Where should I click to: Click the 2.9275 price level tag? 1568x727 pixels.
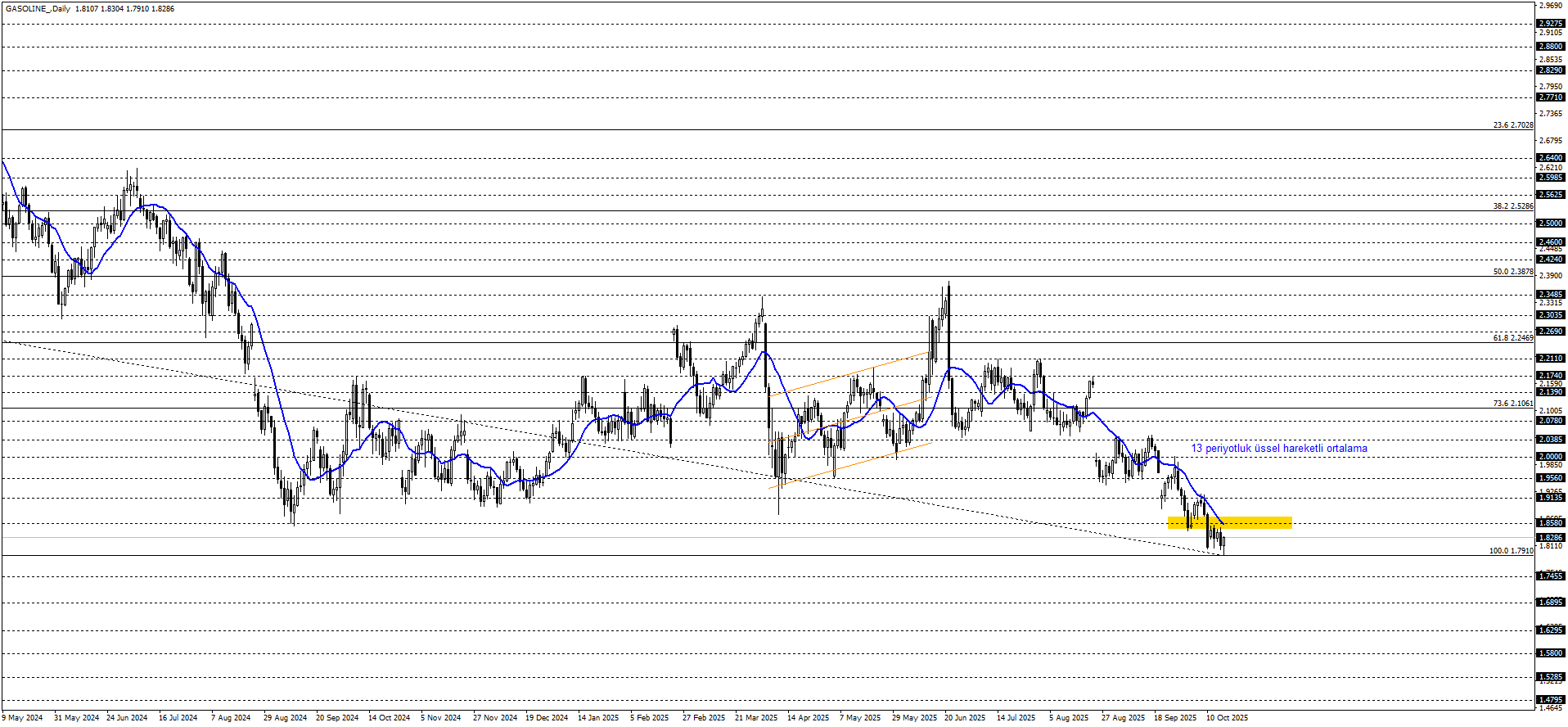pyautogui.click(x=1551, y=24)
